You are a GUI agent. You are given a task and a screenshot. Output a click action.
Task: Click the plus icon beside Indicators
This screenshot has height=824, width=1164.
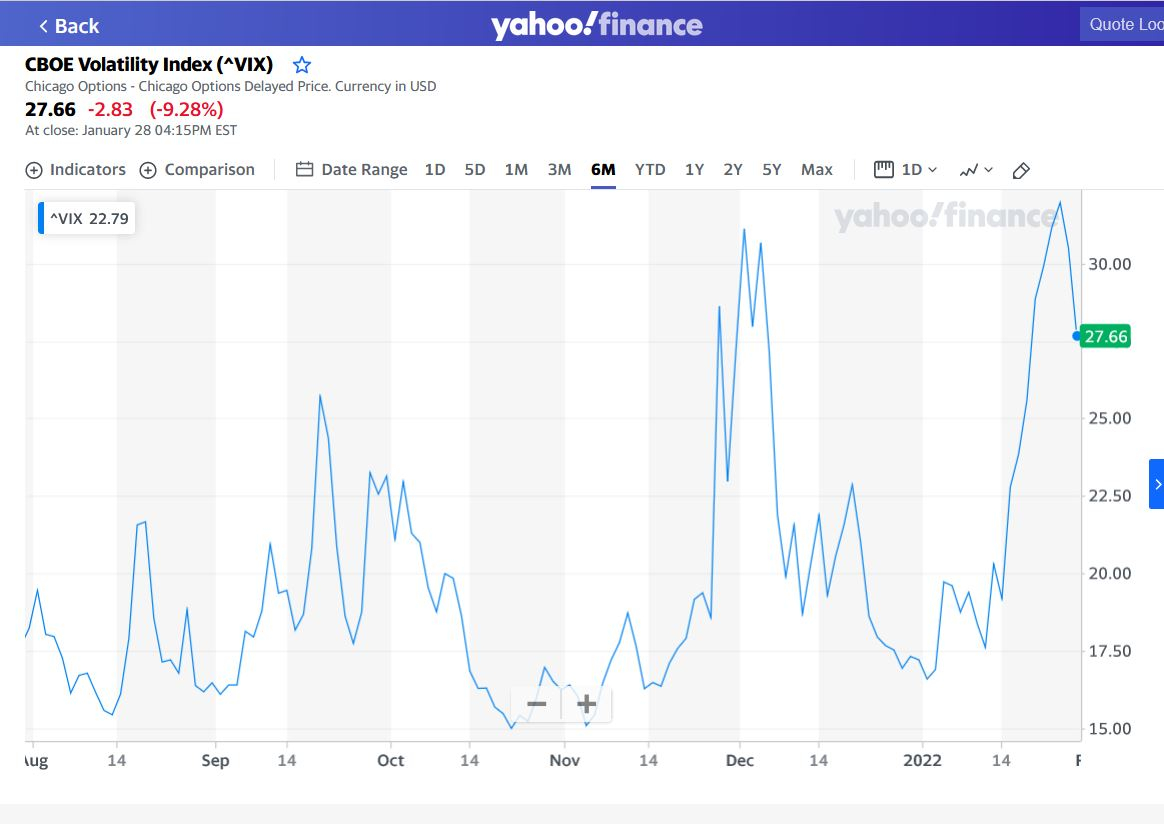point(34,171)
